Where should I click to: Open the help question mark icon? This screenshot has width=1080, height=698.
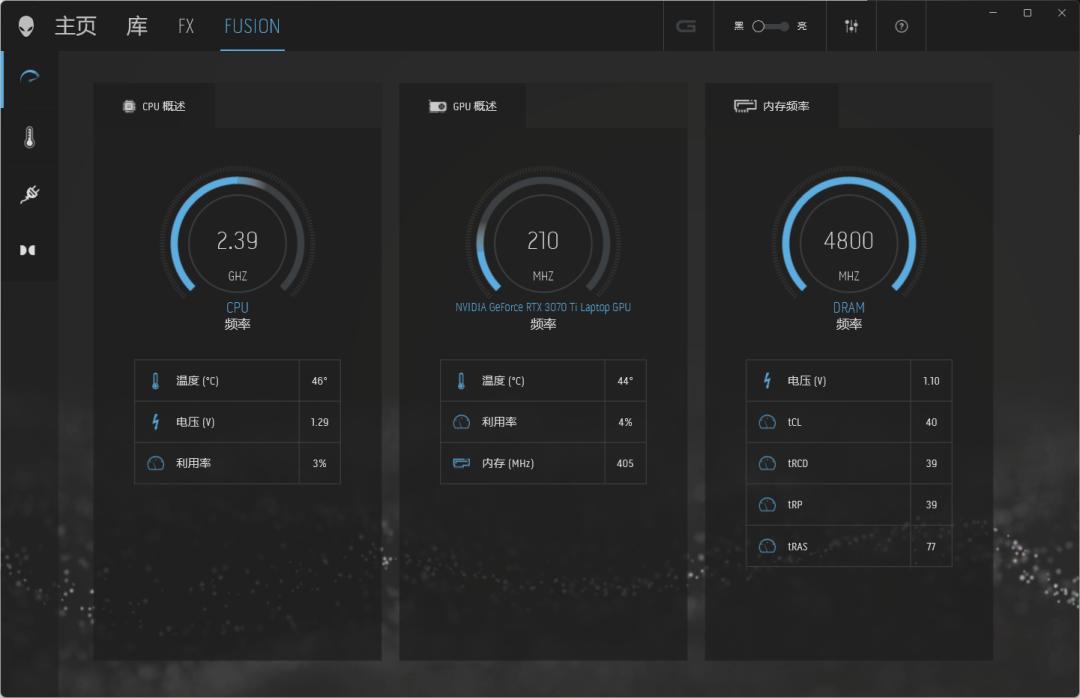click(901, 26)
